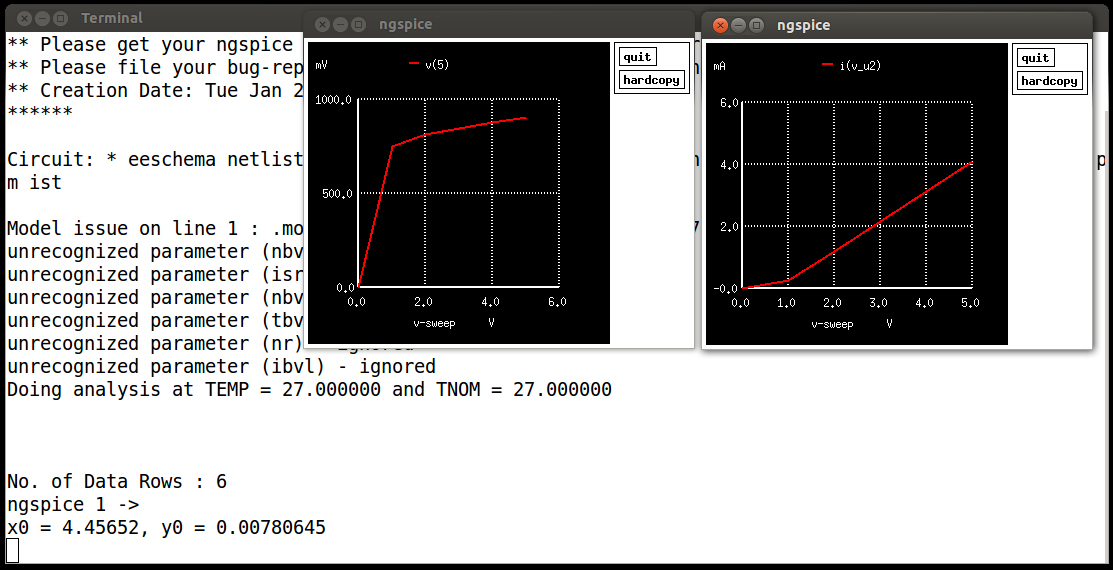Click quit in the i(v_u2) plot window
This screenshot has height=570, width=1113.
coord(1035,57)
